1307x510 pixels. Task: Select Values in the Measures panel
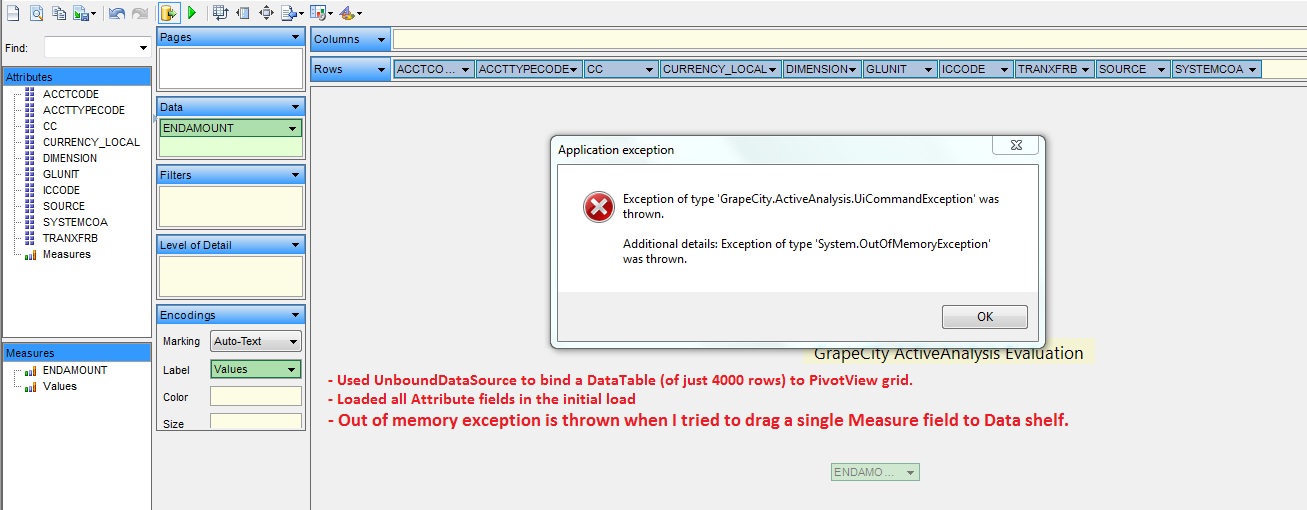click(60, 386)
